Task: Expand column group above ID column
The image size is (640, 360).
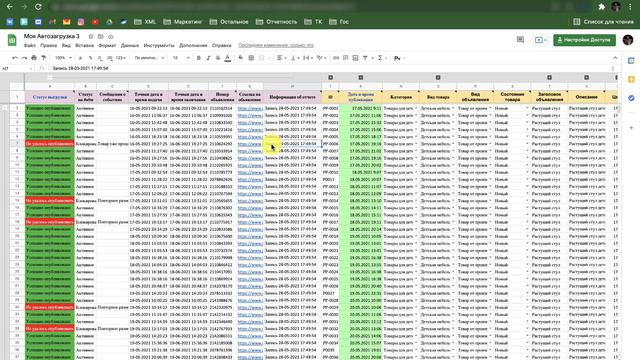Action: coord(331,78)
